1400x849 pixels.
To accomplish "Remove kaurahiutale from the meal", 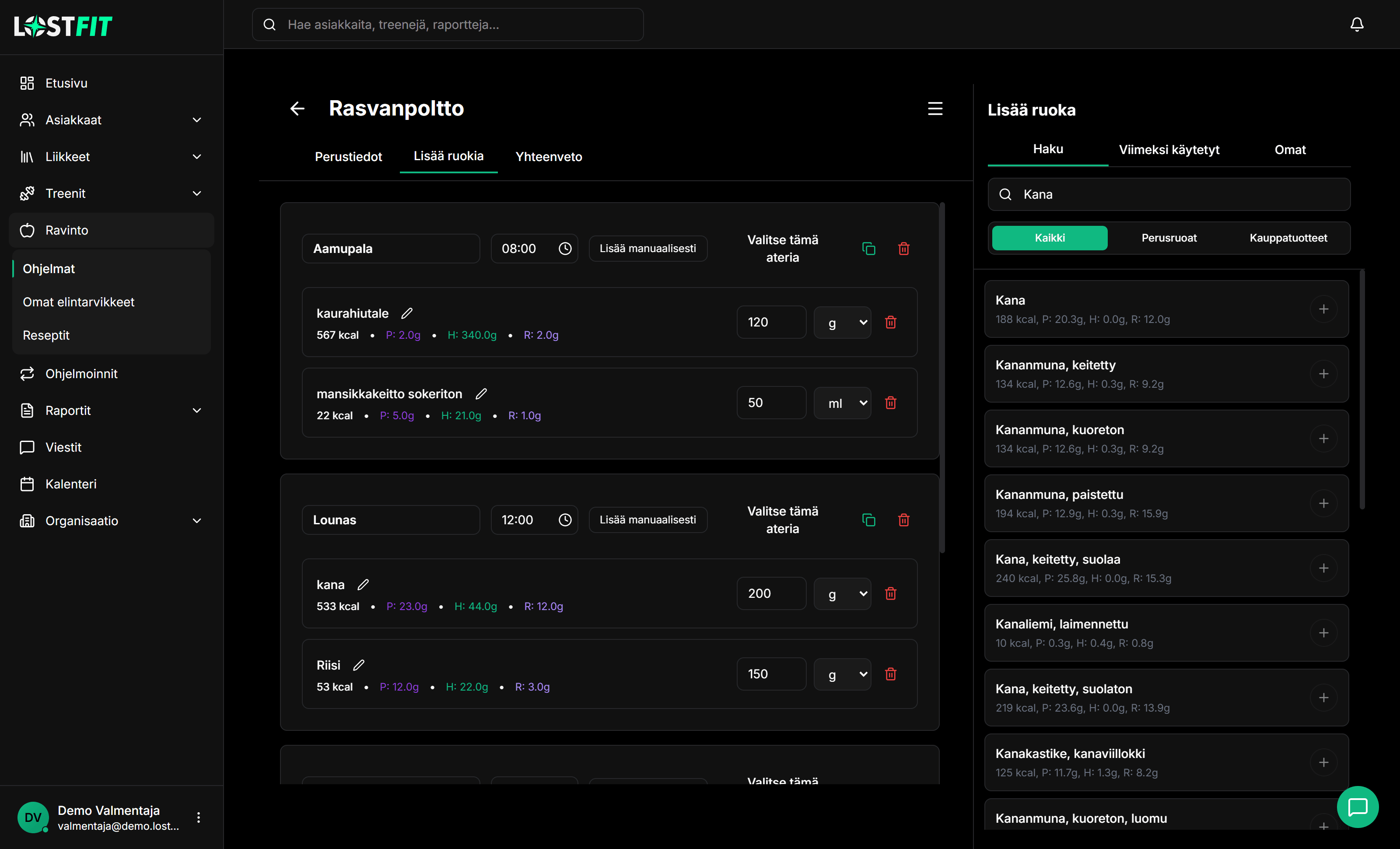I will click(x=890, y=322).
